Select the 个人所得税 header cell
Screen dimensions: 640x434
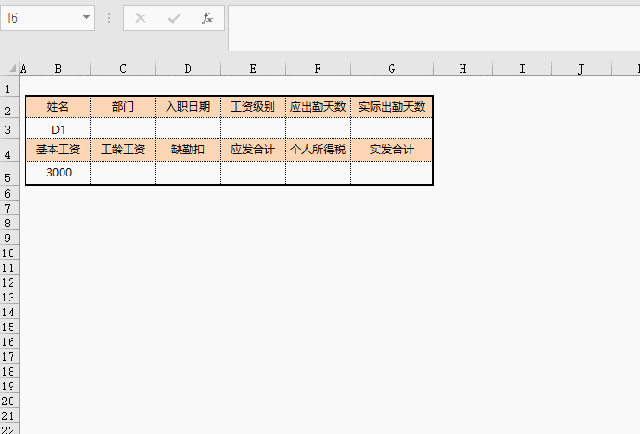pyautogui.click(x=317, y=150)
